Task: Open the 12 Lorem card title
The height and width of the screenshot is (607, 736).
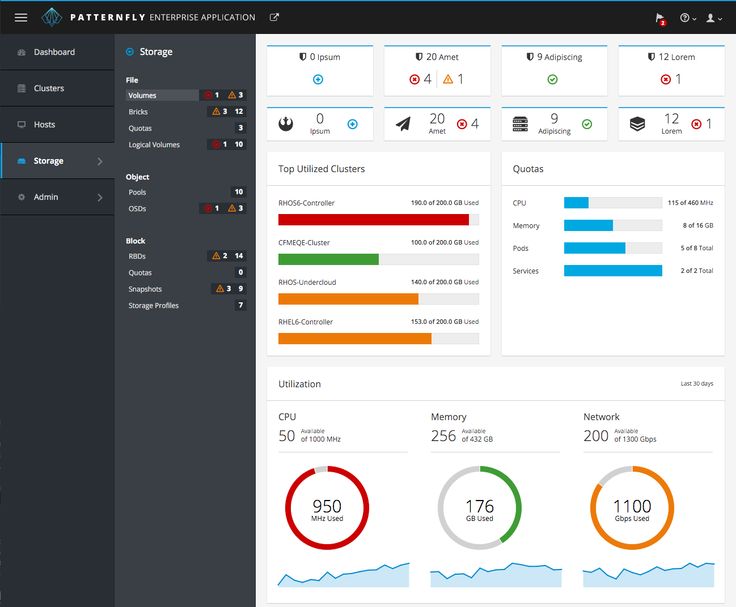Action: (676, 57)
